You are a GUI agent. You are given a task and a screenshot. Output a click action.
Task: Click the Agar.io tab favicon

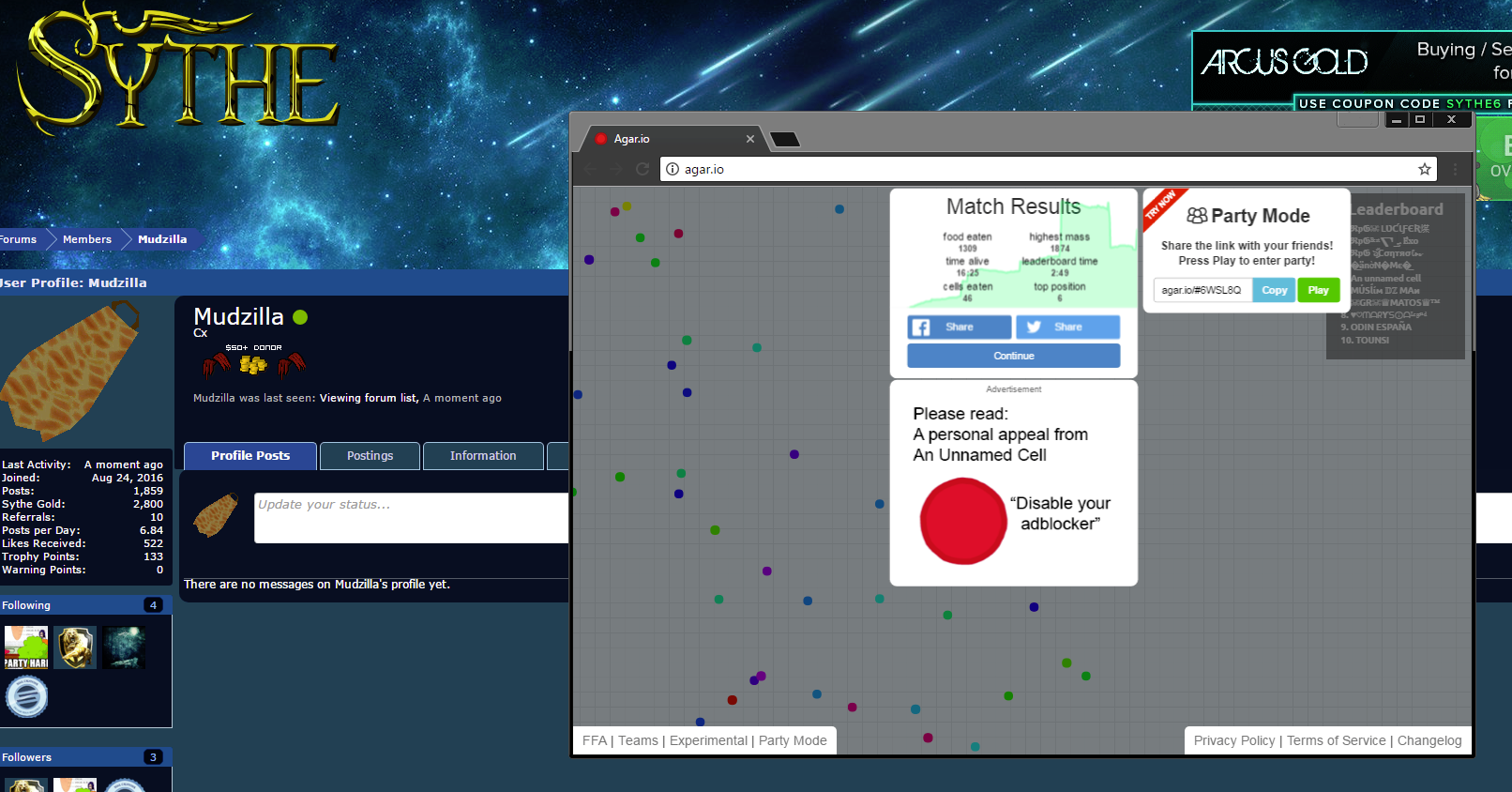click(601, 139)
